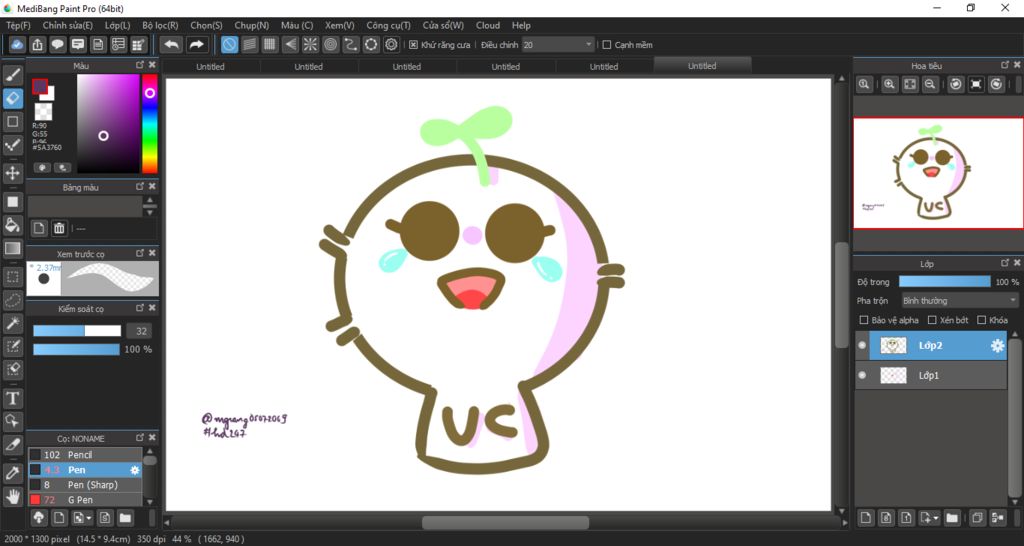Open add special layer dropdown arrow
This screenshot has height=546, width=1024.
coord(936,518)
